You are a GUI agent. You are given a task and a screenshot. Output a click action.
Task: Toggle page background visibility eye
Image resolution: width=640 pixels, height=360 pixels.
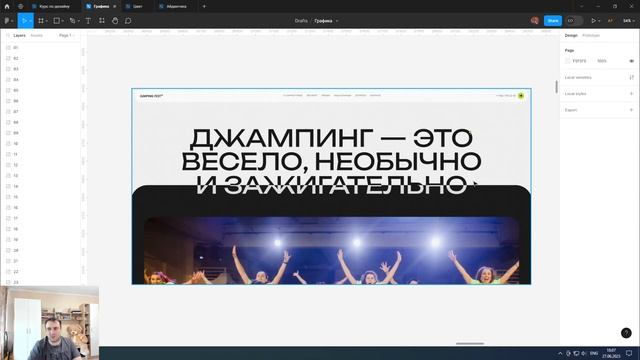click(x=631, y=61)
